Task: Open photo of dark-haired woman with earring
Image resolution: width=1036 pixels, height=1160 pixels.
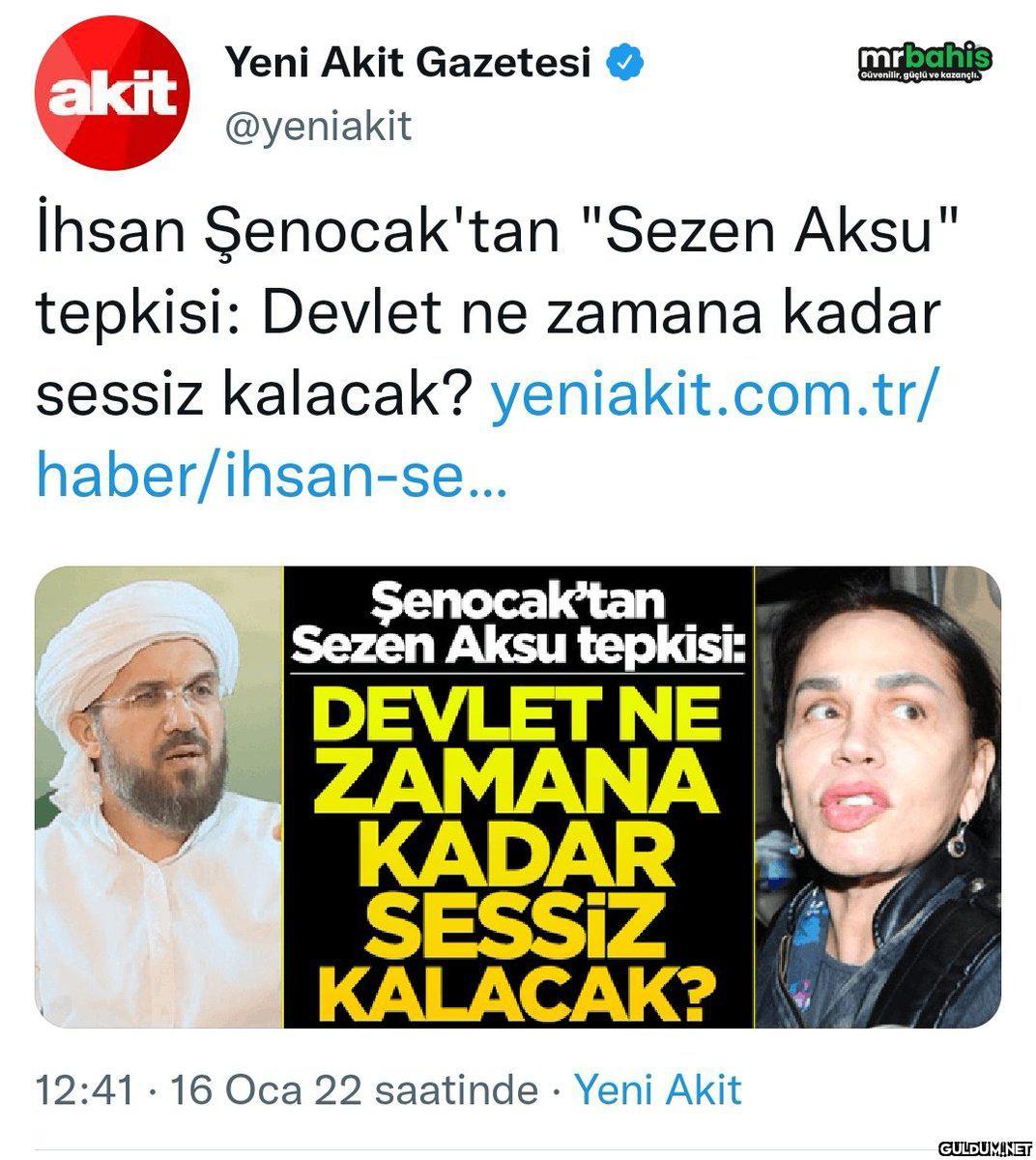Action: click(x=878, y=797)
